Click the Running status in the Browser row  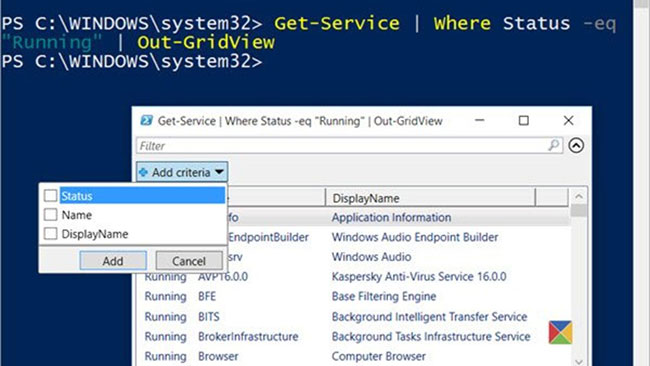pyautogui.click(x=165, y=356)
